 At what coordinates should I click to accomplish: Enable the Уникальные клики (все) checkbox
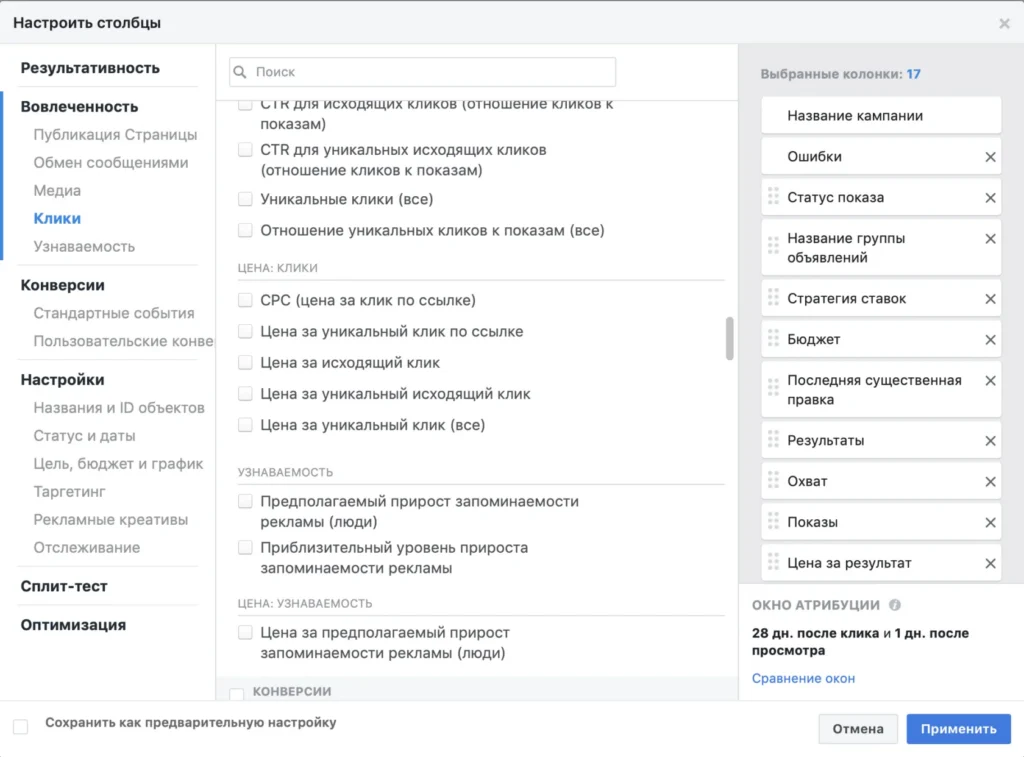[x=245, y=199]
